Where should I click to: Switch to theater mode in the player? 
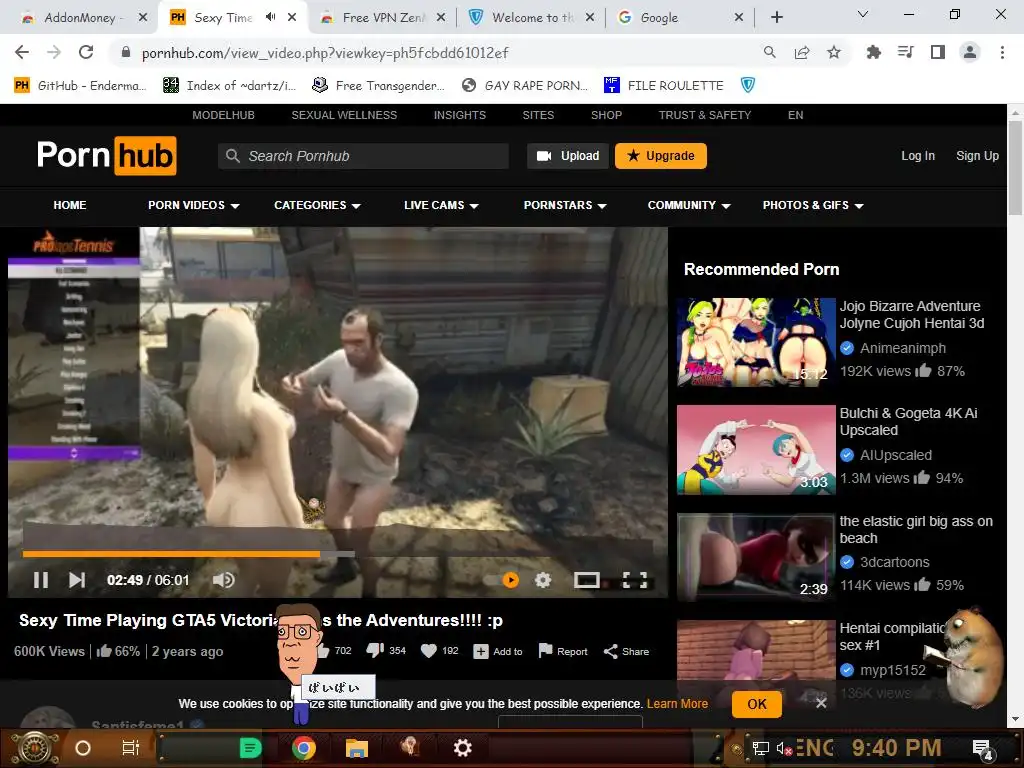(586, 580)
